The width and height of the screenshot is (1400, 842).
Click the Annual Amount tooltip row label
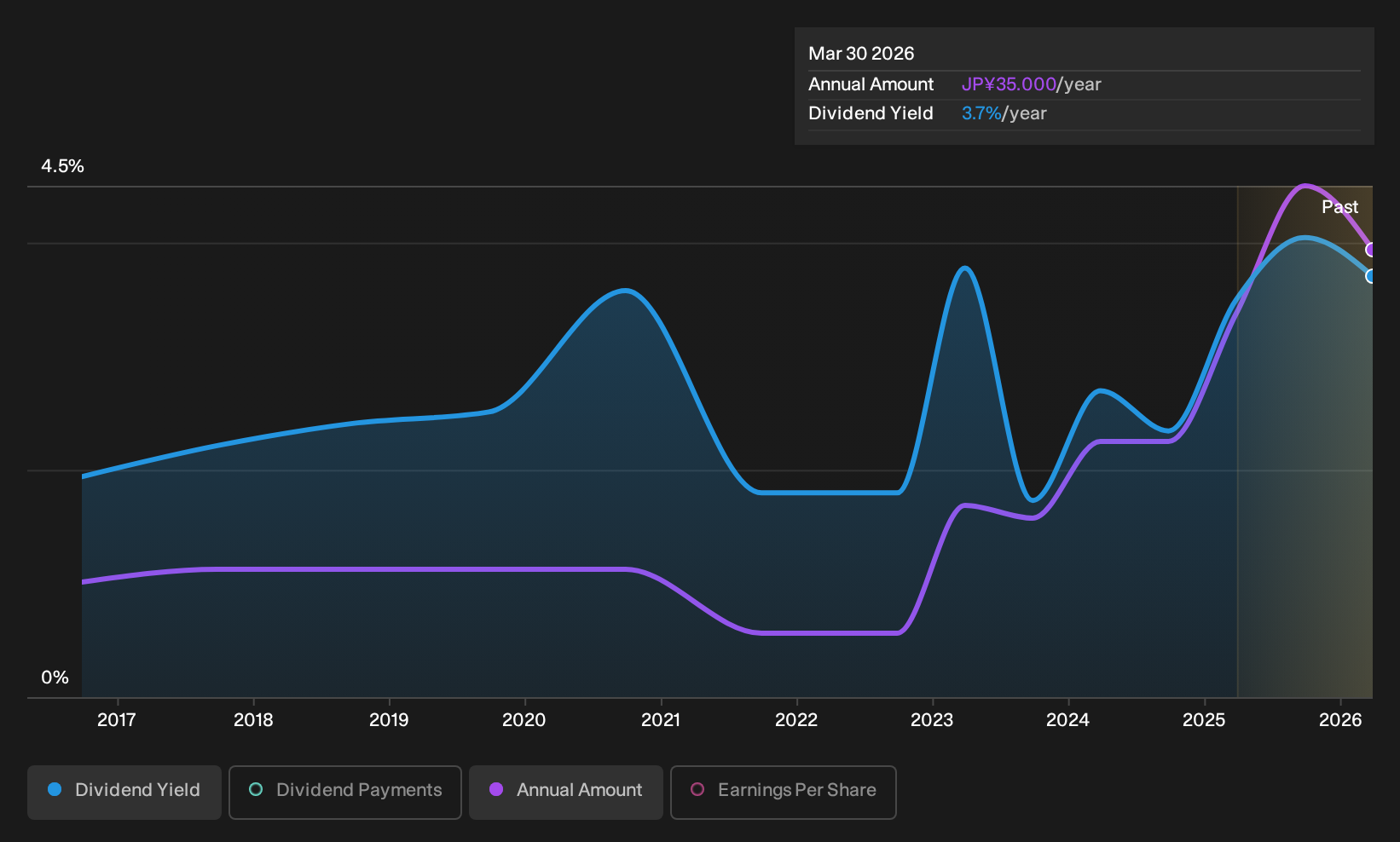click(x=871, y=84)
